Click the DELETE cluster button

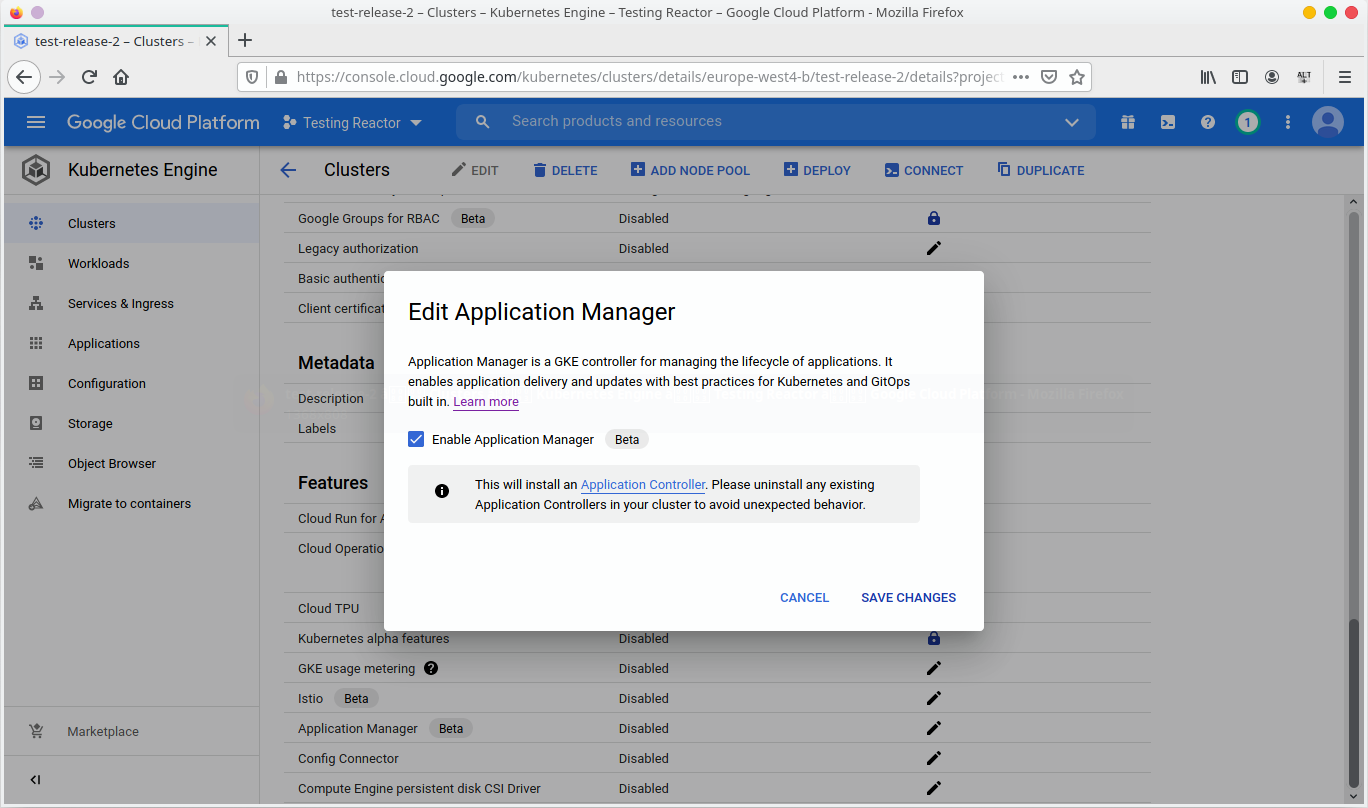[565, 170]
